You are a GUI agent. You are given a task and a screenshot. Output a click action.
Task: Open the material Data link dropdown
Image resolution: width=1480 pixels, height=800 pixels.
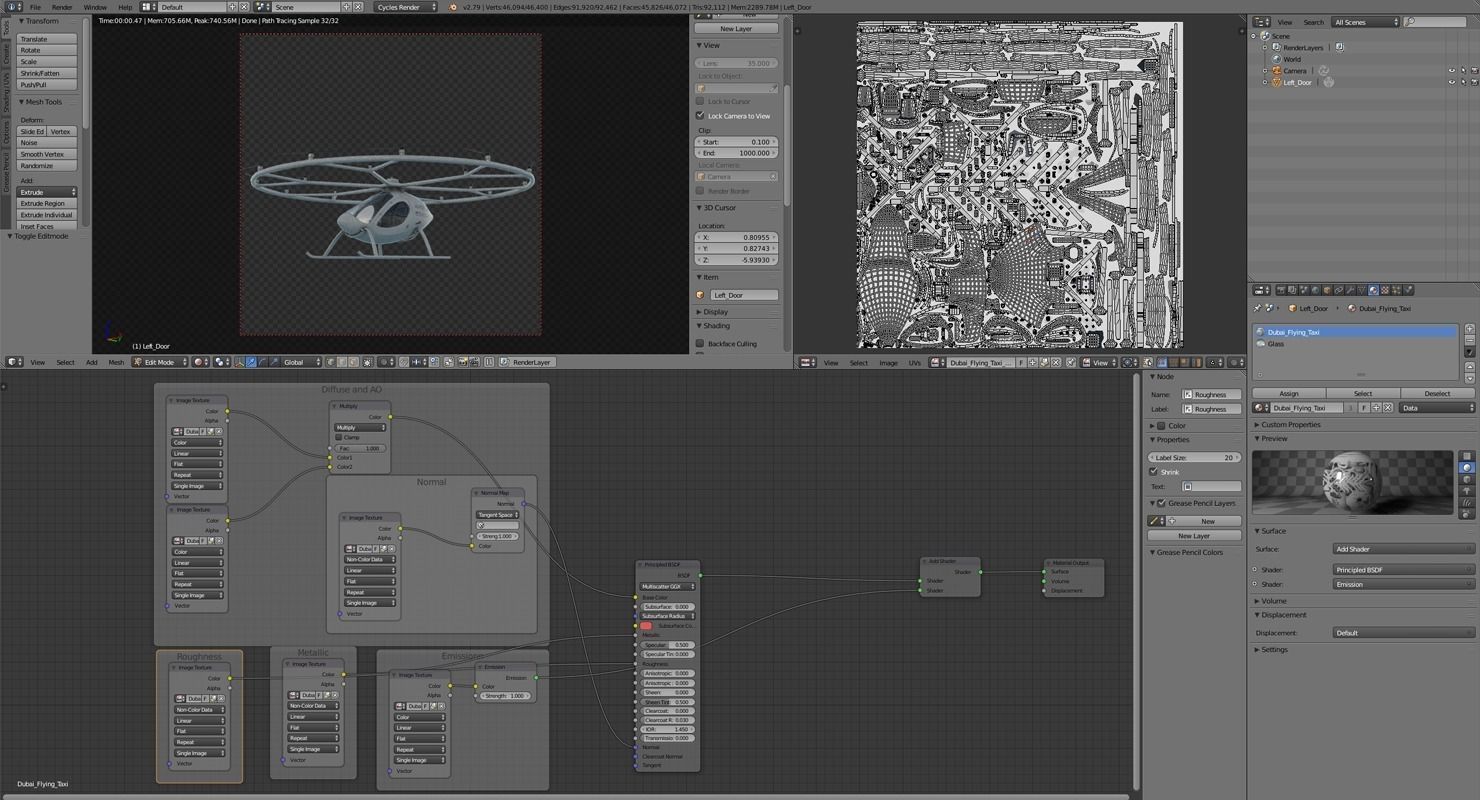coord(1437,408)
